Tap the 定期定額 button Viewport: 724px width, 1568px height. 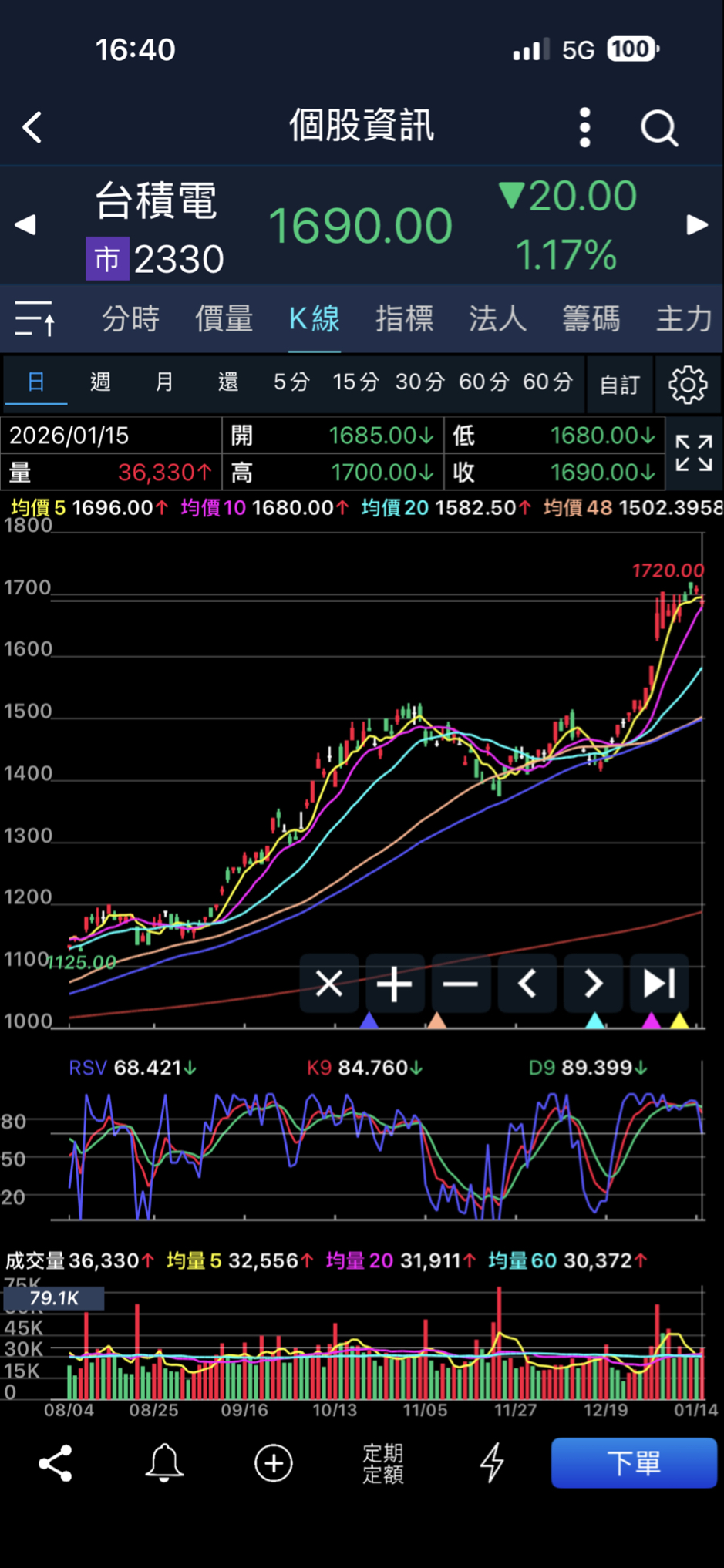383,1463
